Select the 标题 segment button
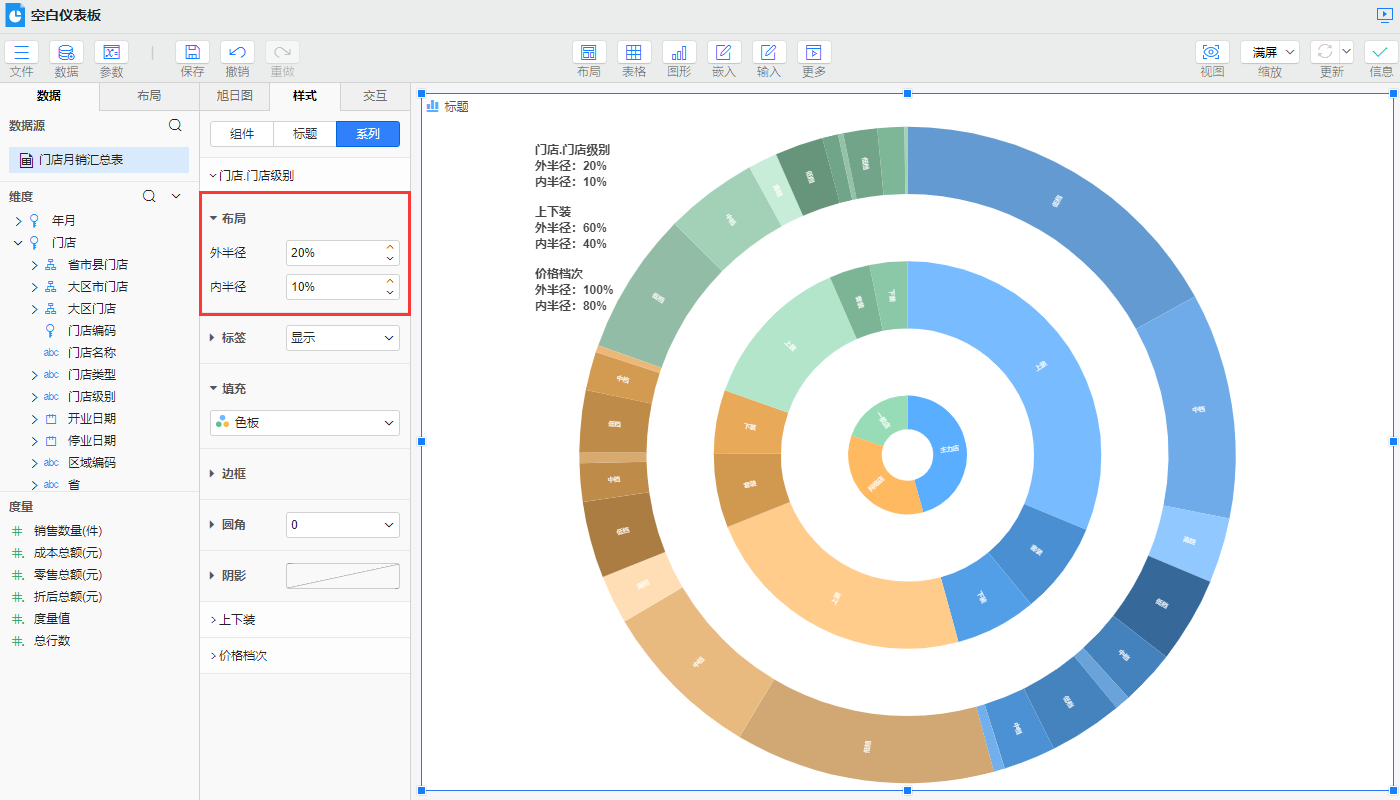 [x=305, y=134]
